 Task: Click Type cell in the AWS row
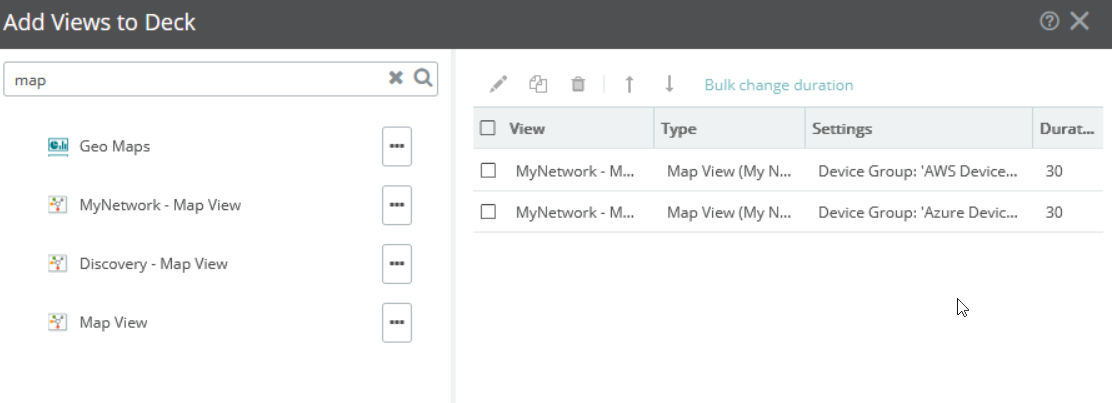click(729, 171)
